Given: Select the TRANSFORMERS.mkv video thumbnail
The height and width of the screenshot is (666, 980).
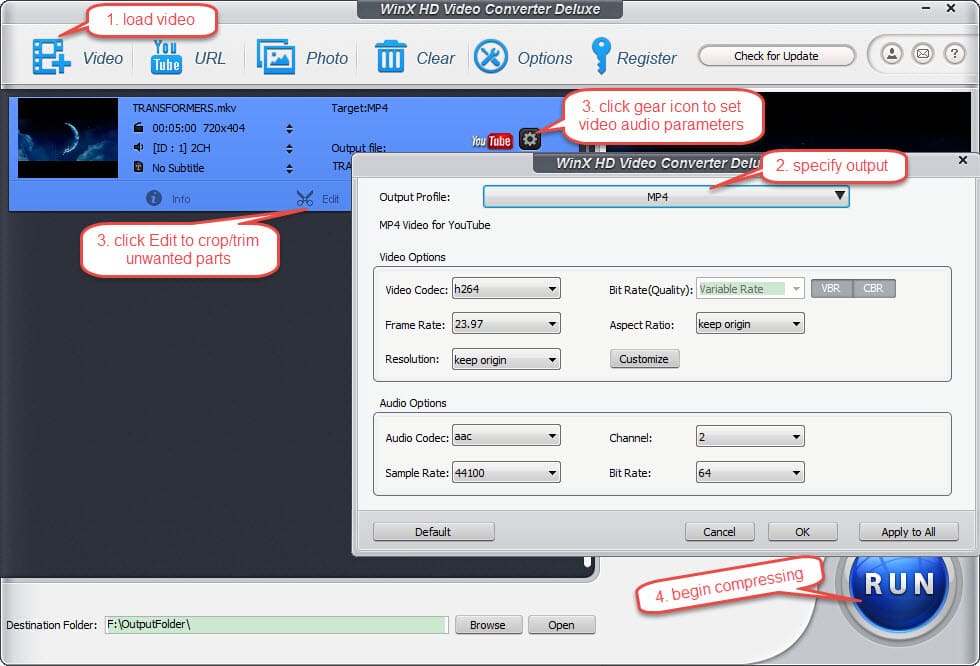Looking at the screenshot, I should point(68,138).
